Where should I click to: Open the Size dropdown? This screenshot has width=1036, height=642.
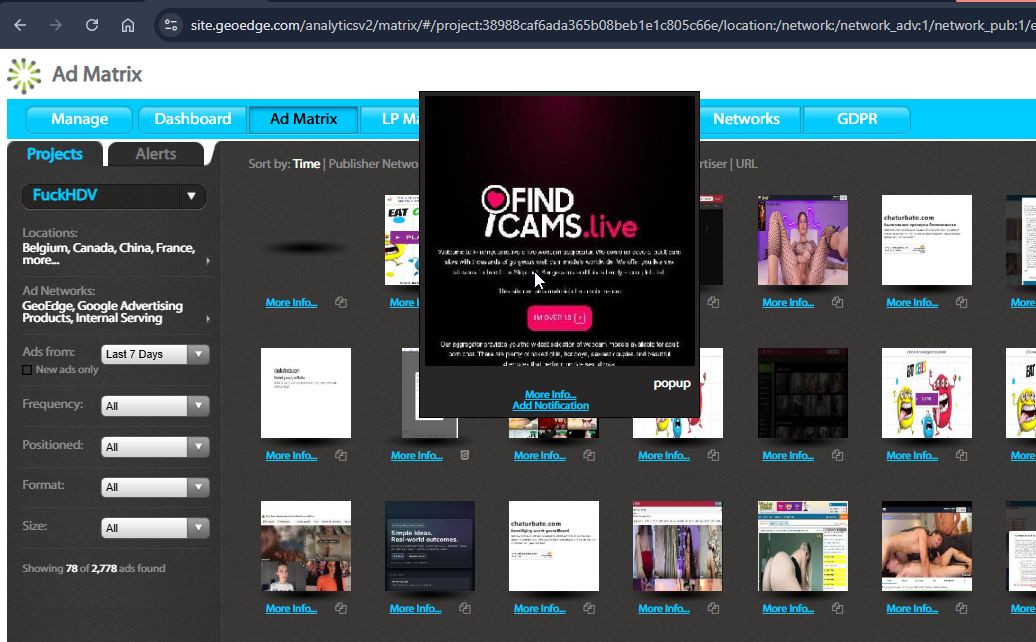point(155,528)
